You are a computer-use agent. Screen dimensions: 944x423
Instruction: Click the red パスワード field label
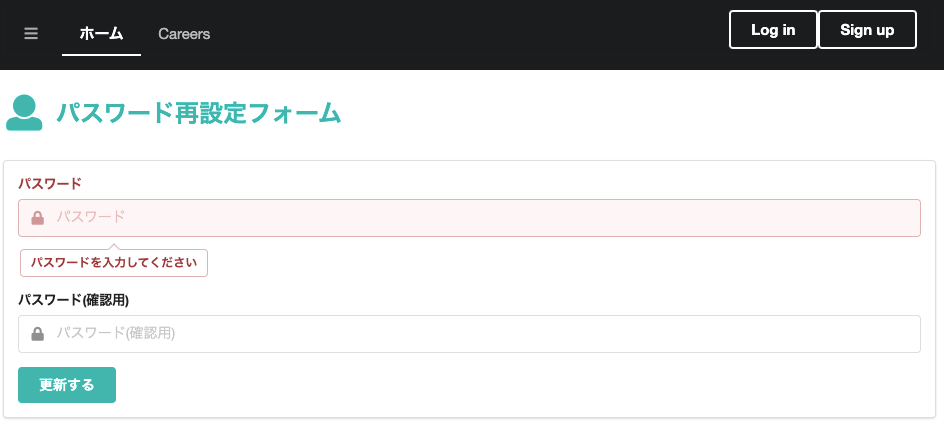point(50,184)
